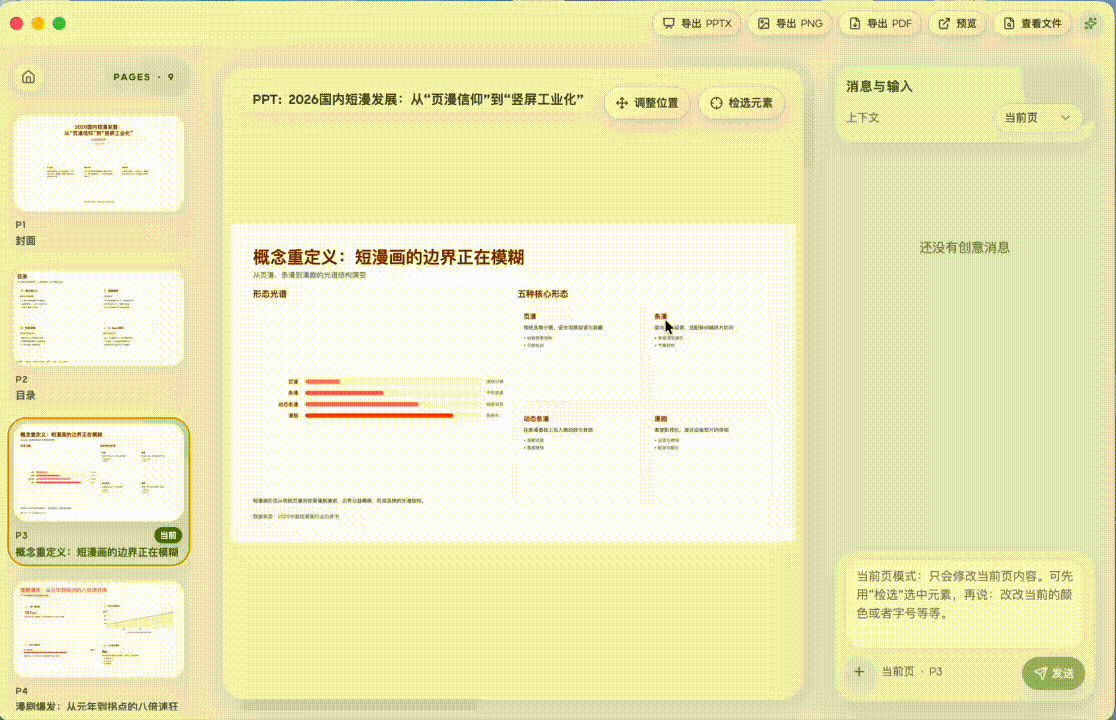Open the 预览 preview button
The image size is (1116, 720).
click(x=957, y=23)
